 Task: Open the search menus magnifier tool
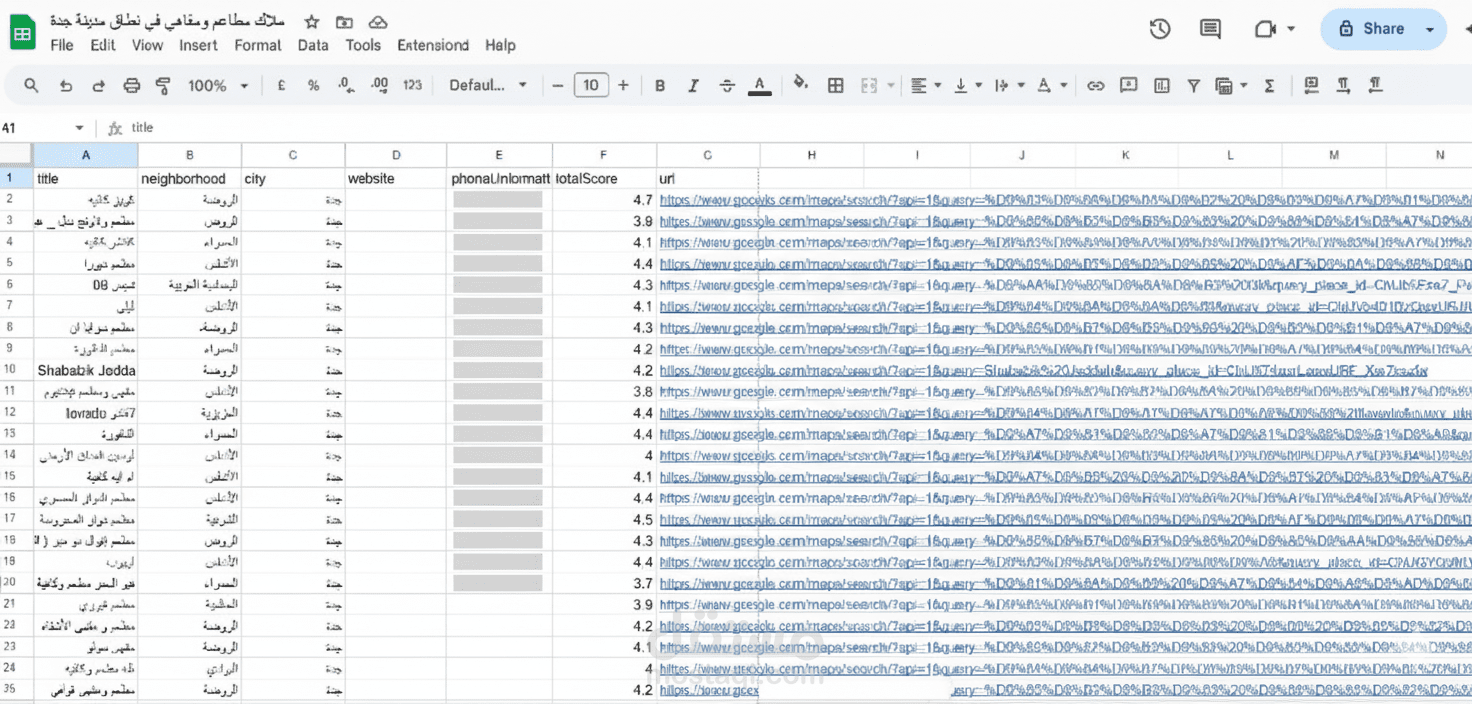[32, 86]
